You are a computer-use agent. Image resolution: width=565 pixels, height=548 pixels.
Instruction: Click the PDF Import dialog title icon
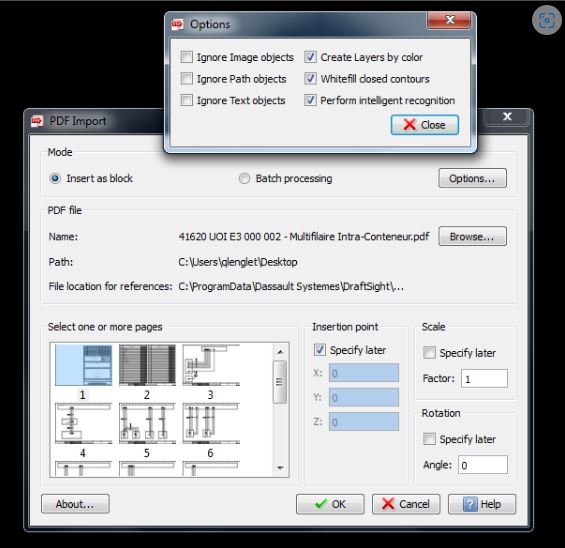pyautogui.click(x=37, y=121)
